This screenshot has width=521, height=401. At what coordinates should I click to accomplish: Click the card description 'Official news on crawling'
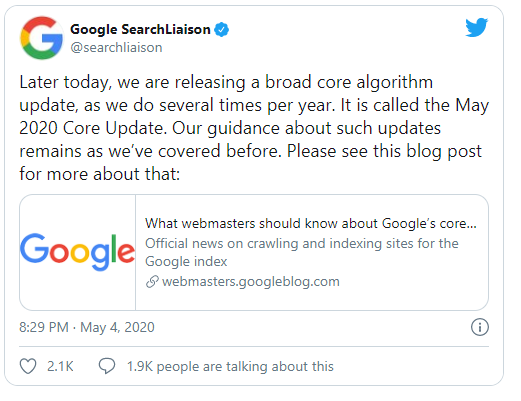tap(302, 243)
